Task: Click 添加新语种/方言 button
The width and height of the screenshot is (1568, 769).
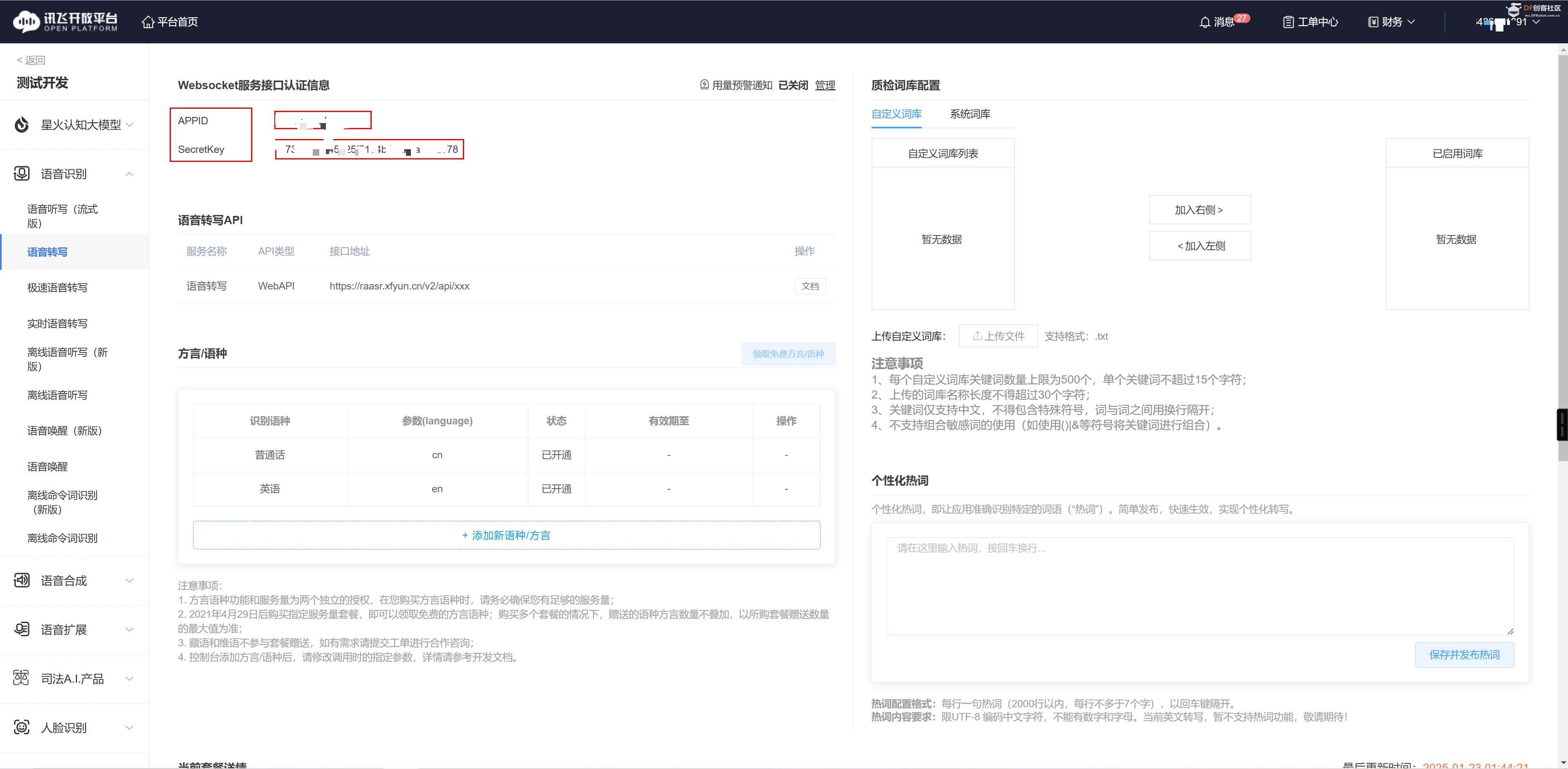Action: pos(506,535)
